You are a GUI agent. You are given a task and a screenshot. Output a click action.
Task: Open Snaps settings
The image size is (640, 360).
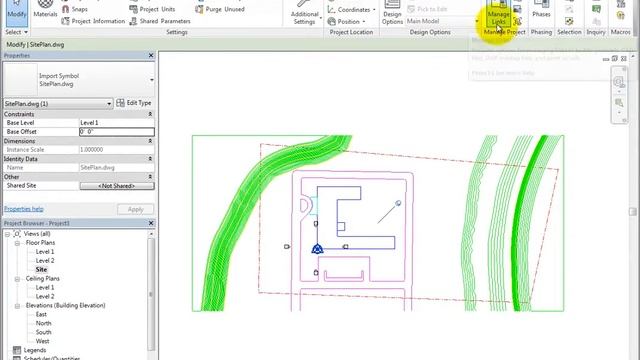(x=75, y=9)
